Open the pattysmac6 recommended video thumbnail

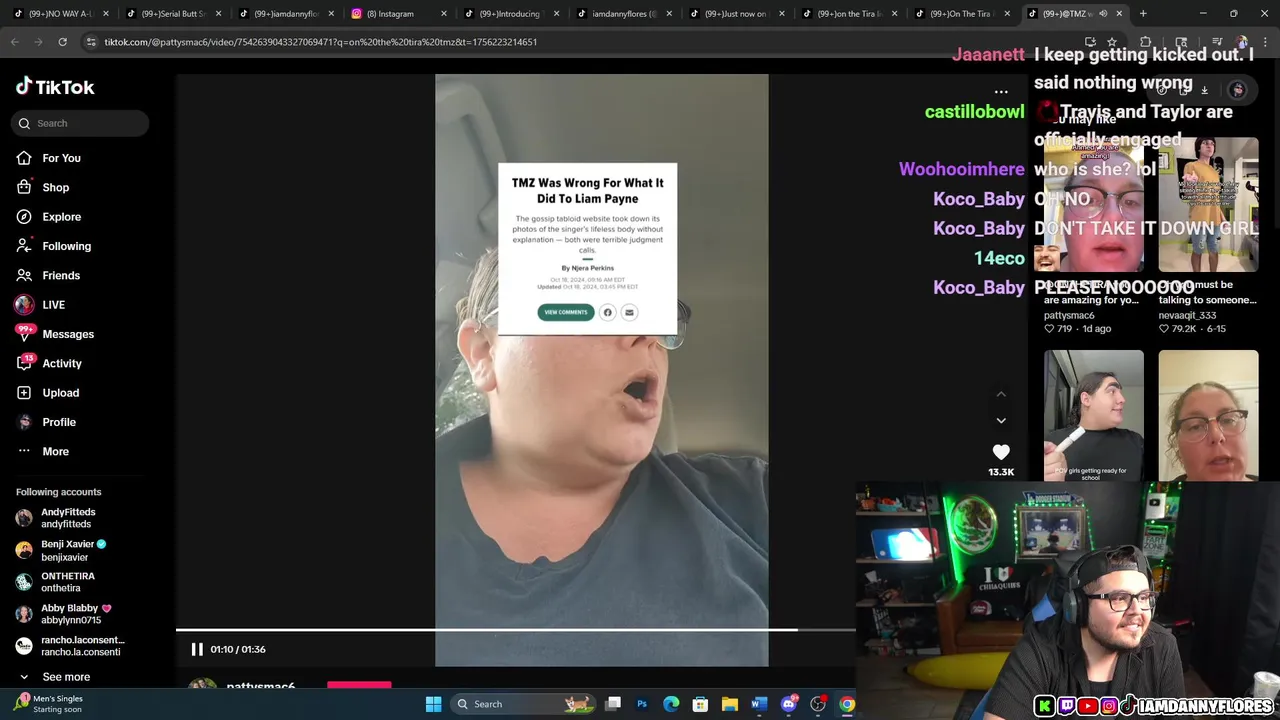pyautogui.click(x=1094, y=204)
